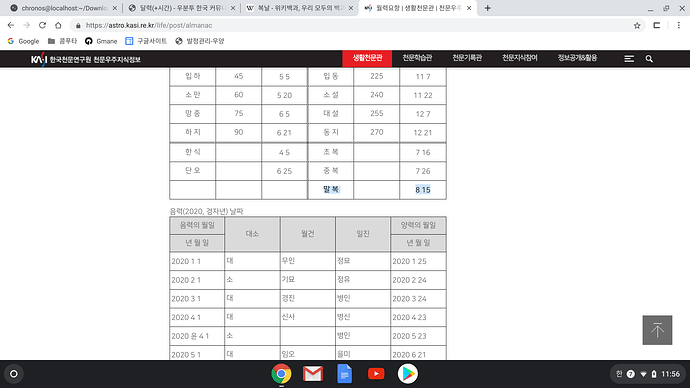Click the 한식 cell
690x388 pixels.
193,152
